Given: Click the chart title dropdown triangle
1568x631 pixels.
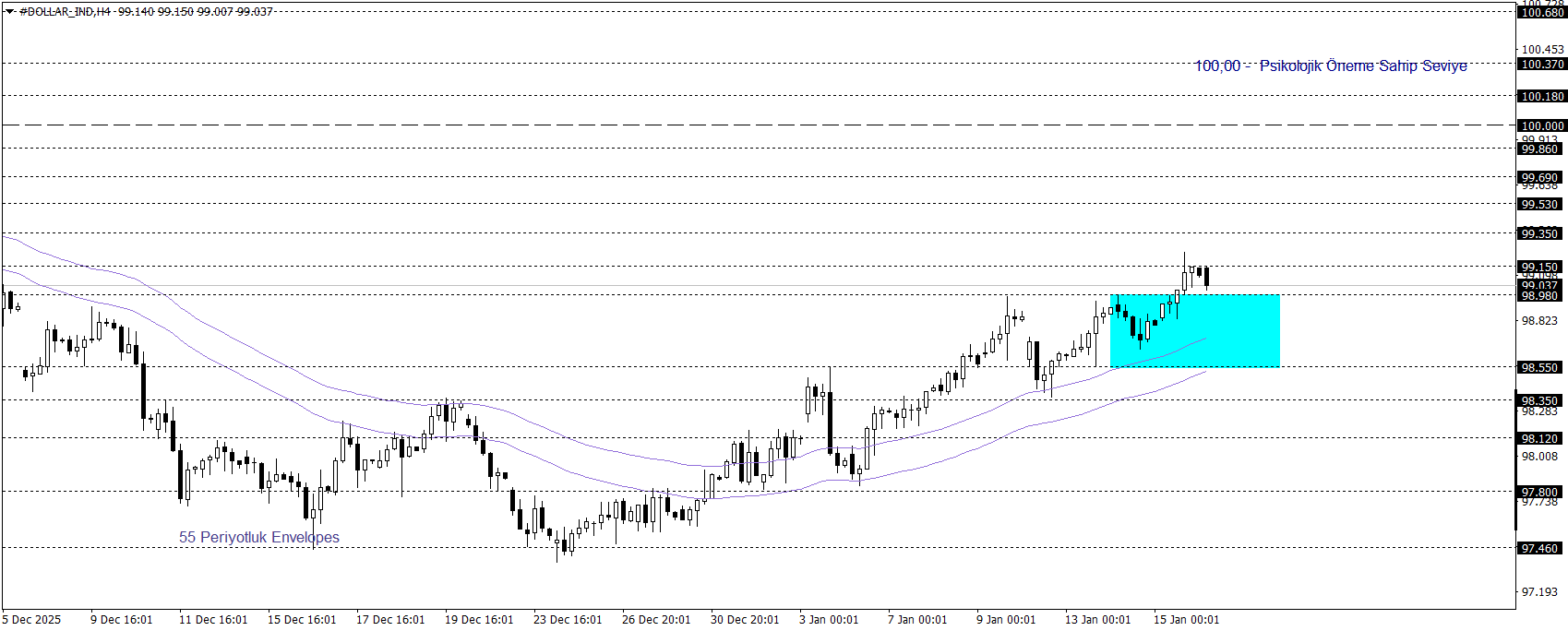Looking at the screenshot, I should (10, 12).
